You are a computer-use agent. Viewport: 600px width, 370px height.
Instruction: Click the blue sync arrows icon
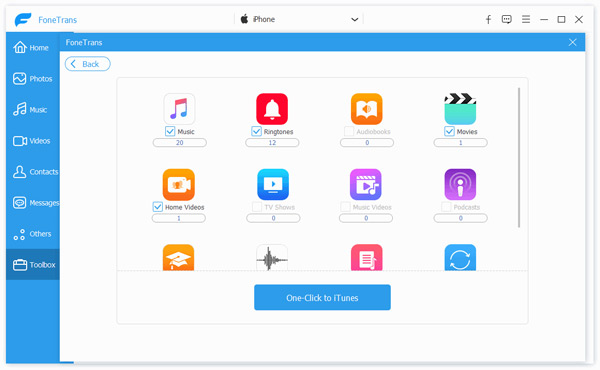pyautogui.click(x=460, y=258)
